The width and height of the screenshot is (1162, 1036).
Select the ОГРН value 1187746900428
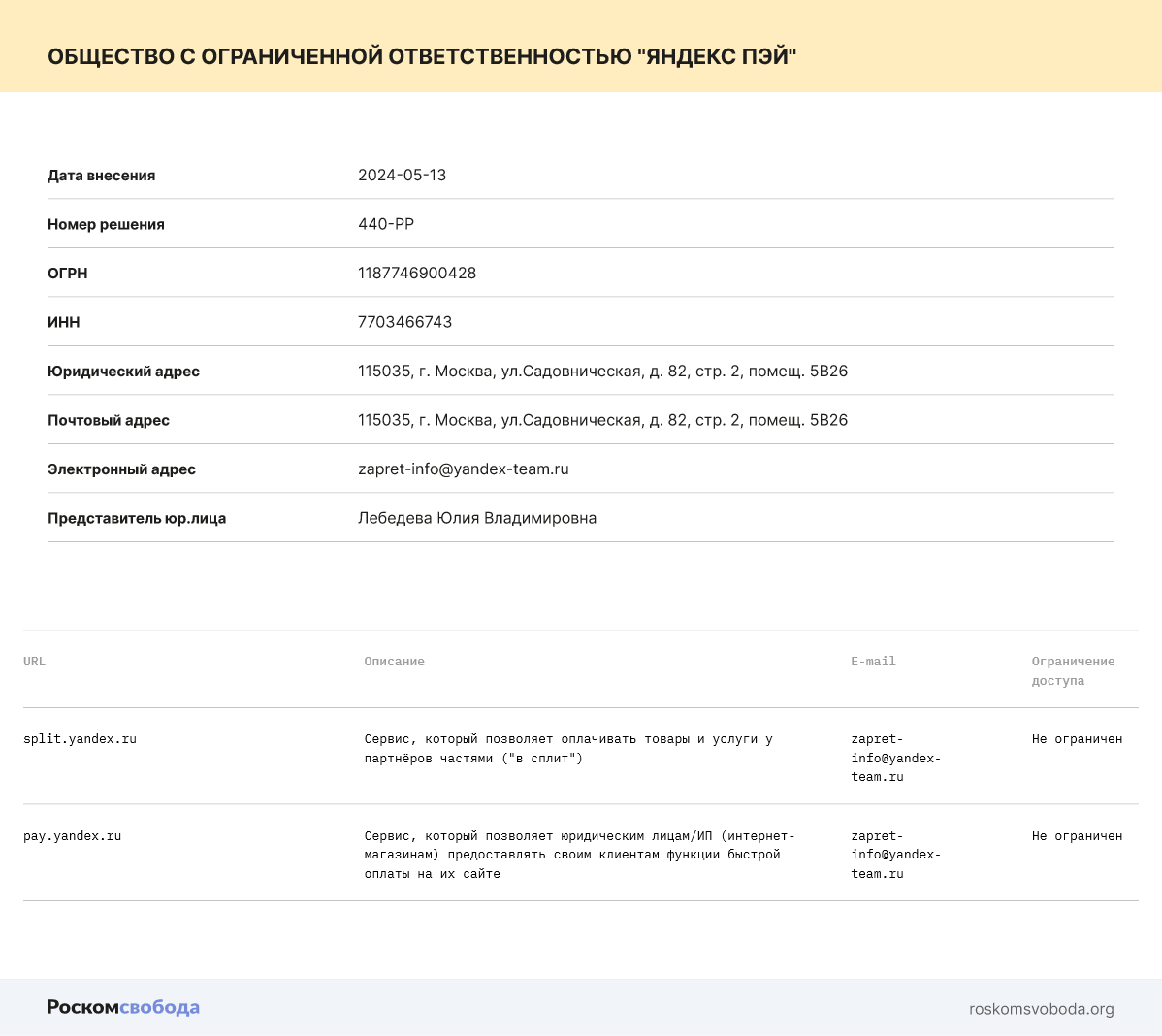coord(416,273)
